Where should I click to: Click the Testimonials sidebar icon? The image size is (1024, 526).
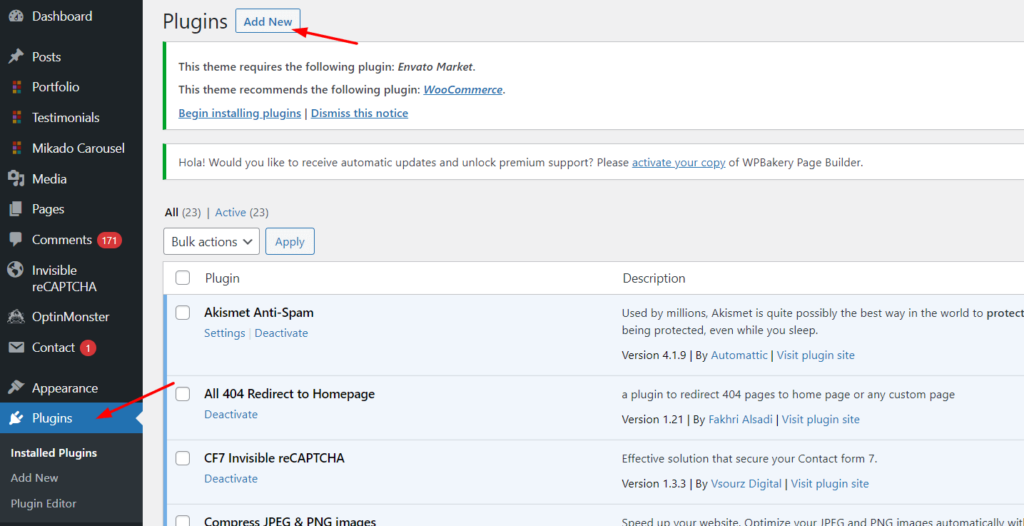click(x=16, y=118)
